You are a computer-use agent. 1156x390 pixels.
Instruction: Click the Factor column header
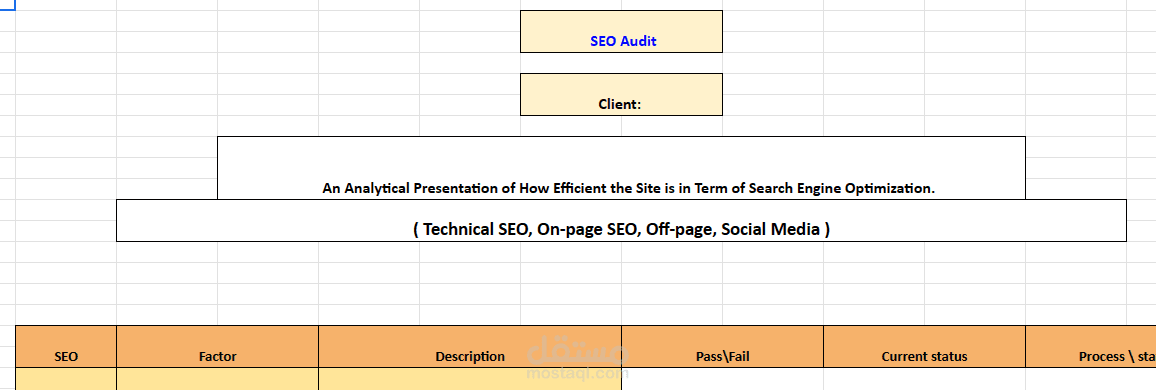pyautogui.click(x=217, y=347)
